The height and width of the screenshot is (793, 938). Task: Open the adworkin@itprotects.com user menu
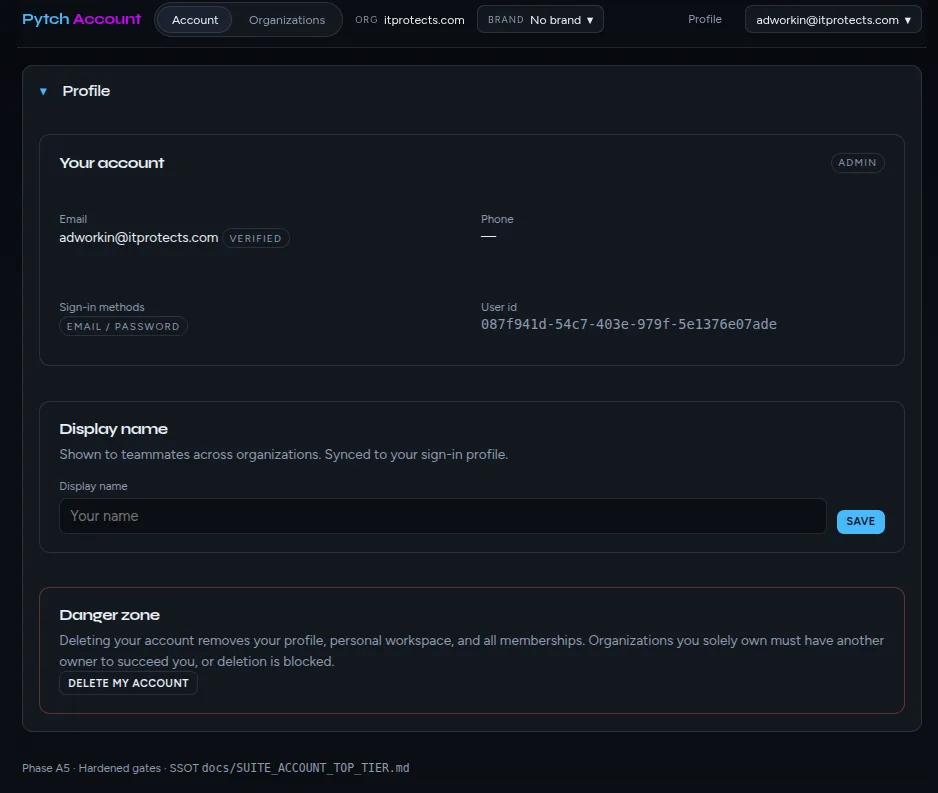(833, 20)
